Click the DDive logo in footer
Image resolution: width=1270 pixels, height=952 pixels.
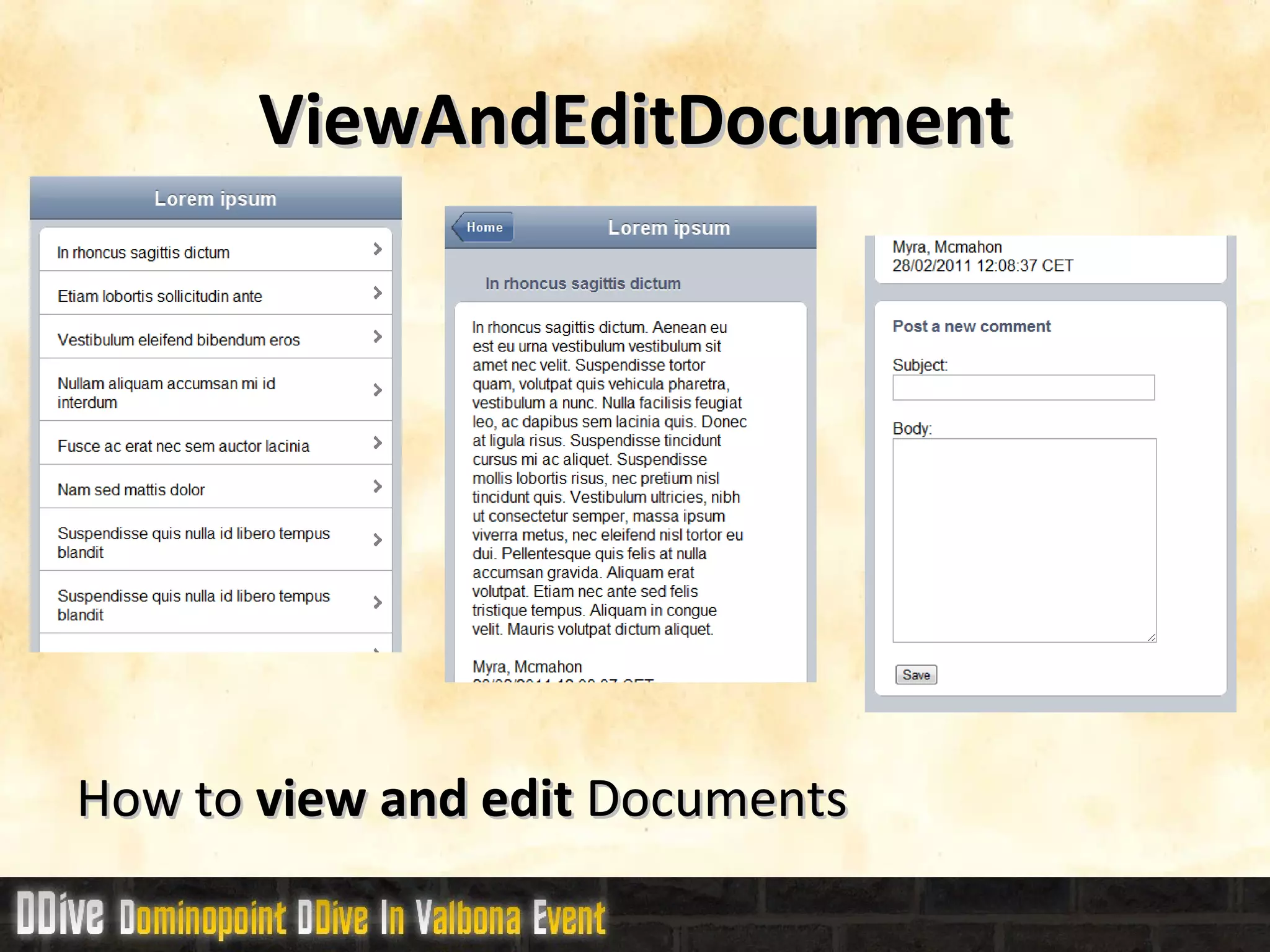[x=60, y=913]
